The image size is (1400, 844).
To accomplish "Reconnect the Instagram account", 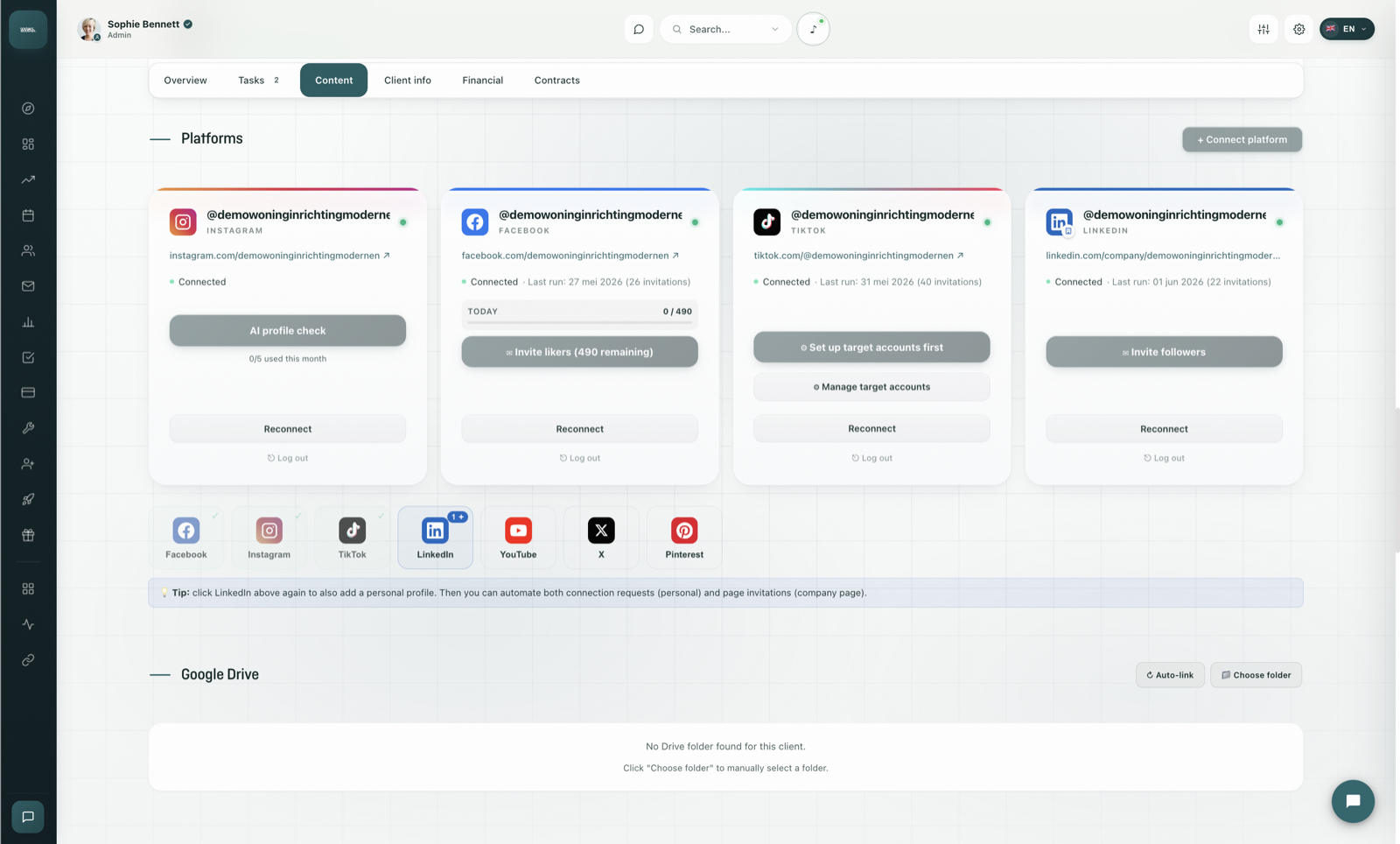I will (x=288, y=429).
